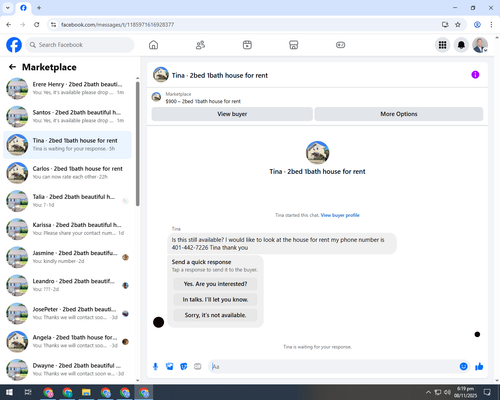Open Dwayne conversation
Viewport: 500px width, 400px height.
click(67, 370)
